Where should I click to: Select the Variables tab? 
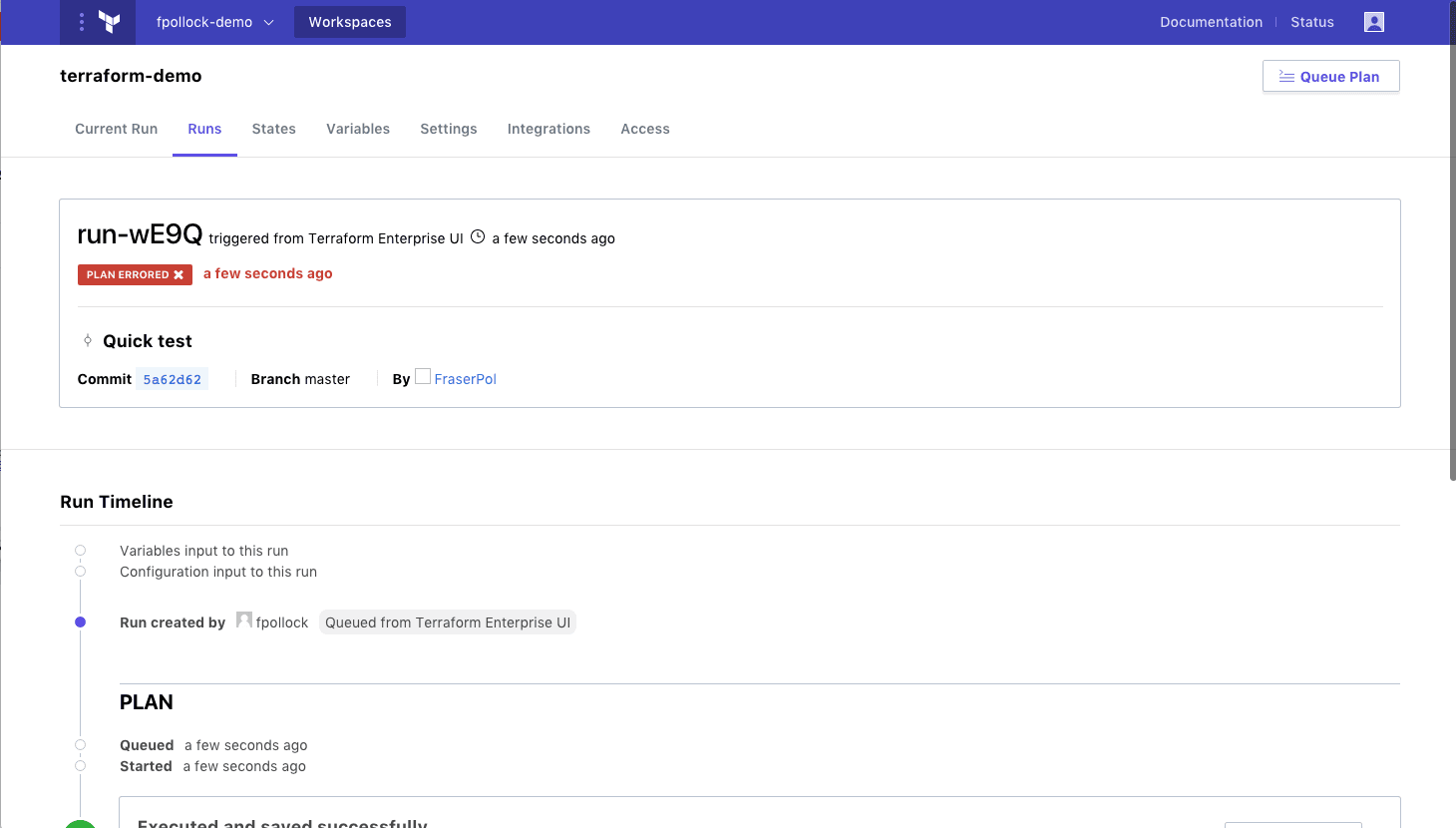(x=358, y=129)
